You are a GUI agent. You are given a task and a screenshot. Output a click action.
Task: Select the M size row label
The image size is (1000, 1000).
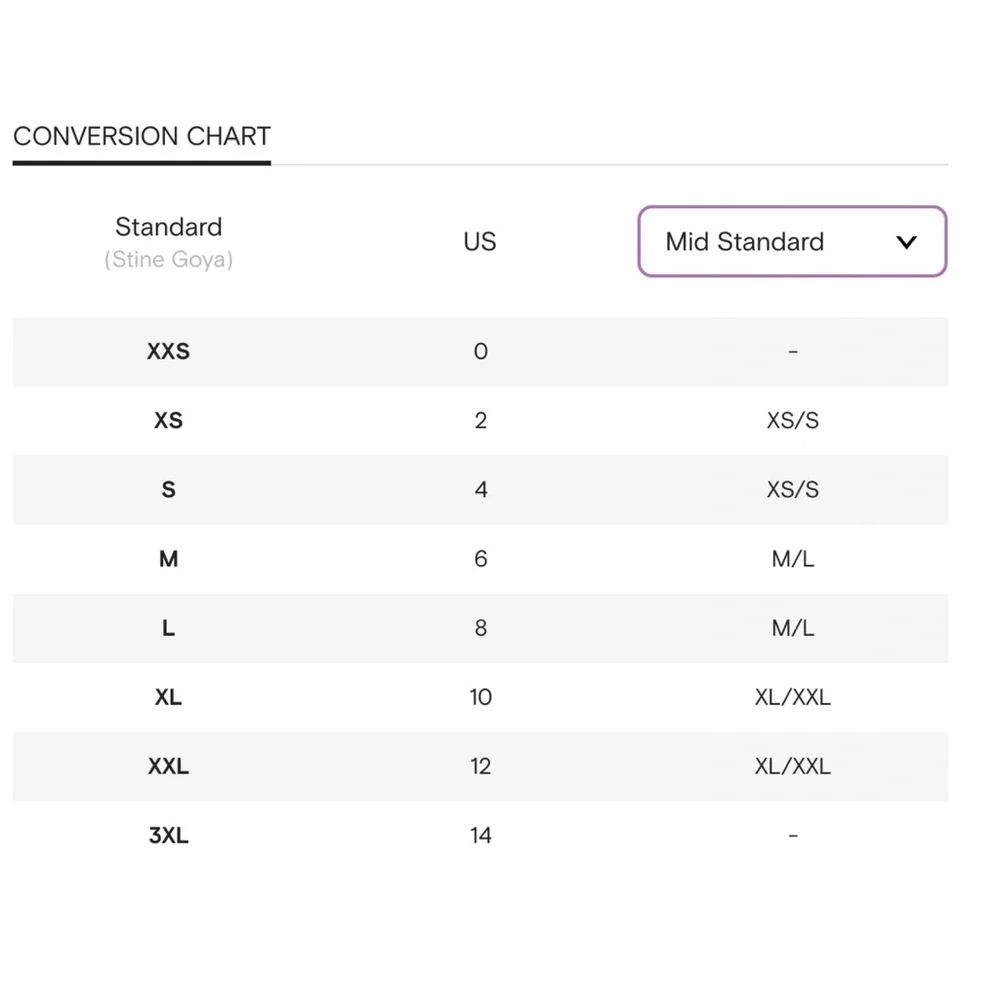click(168, 559)
